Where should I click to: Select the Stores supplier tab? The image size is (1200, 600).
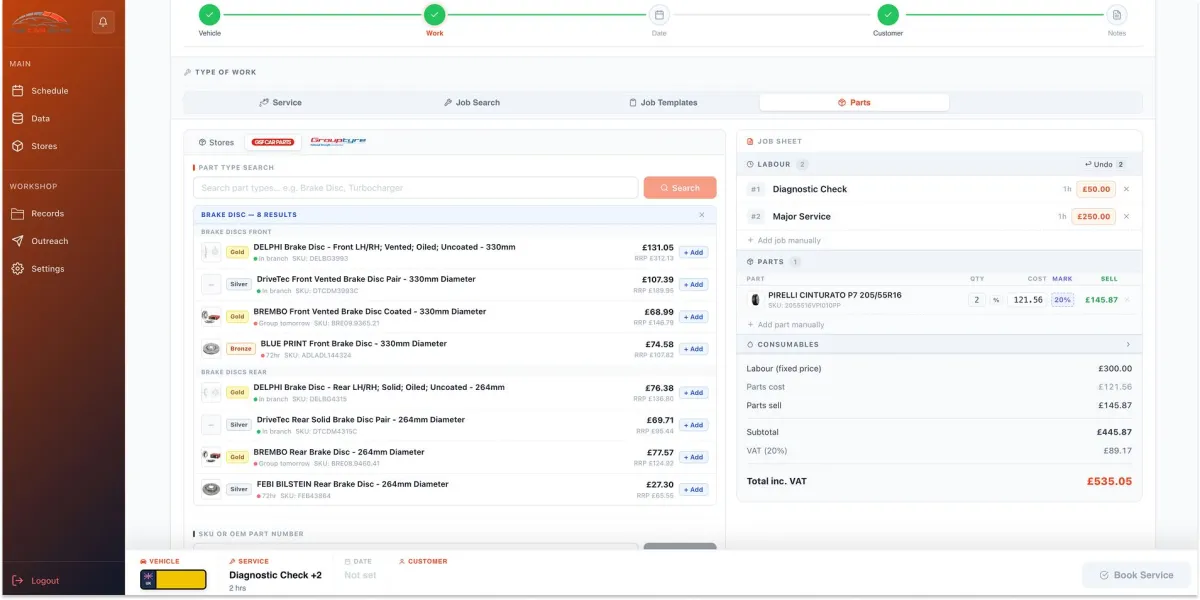coord(215,143)
